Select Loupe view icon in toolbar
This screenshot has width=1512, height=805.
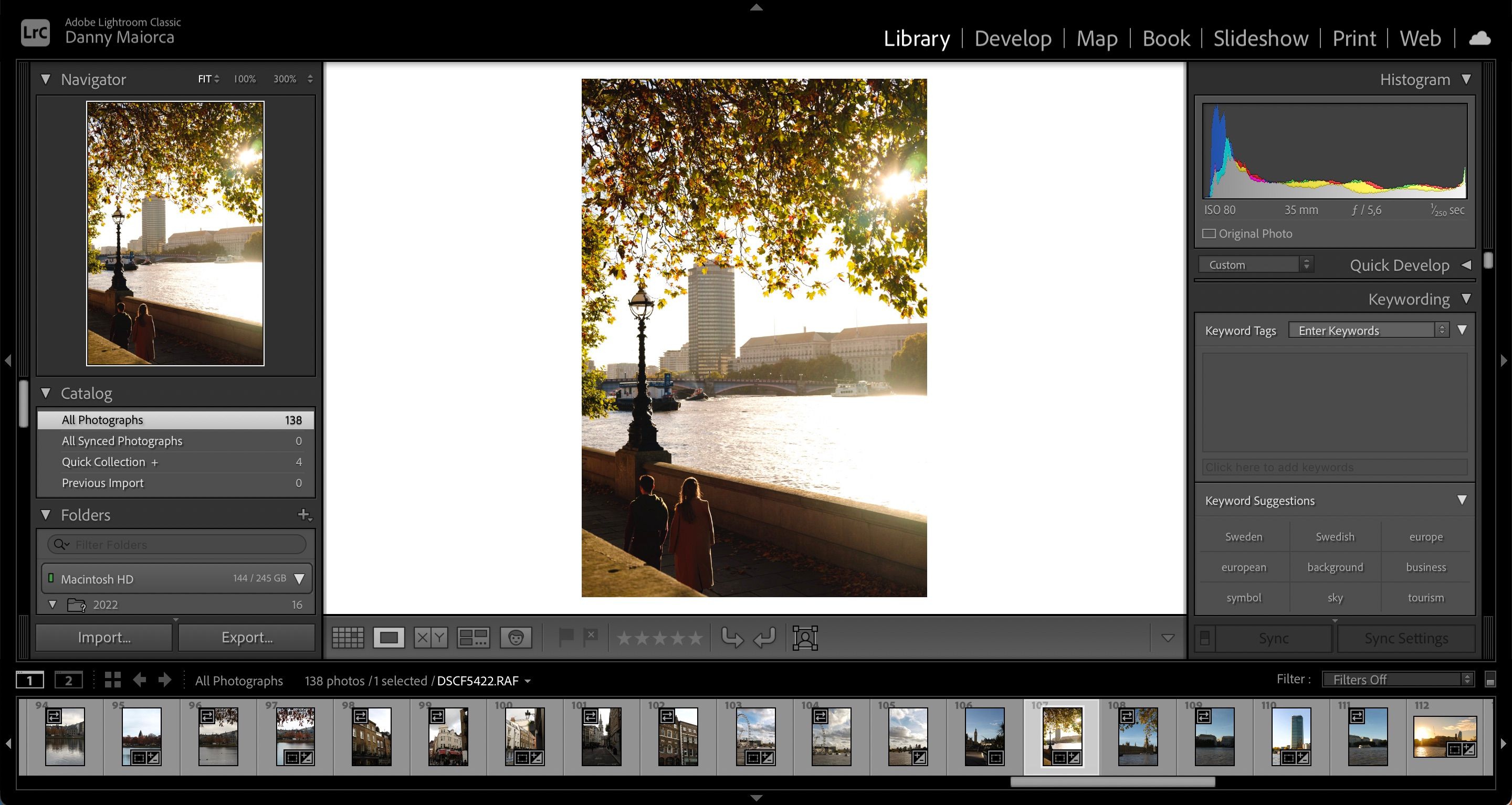[x=389, y=638]
